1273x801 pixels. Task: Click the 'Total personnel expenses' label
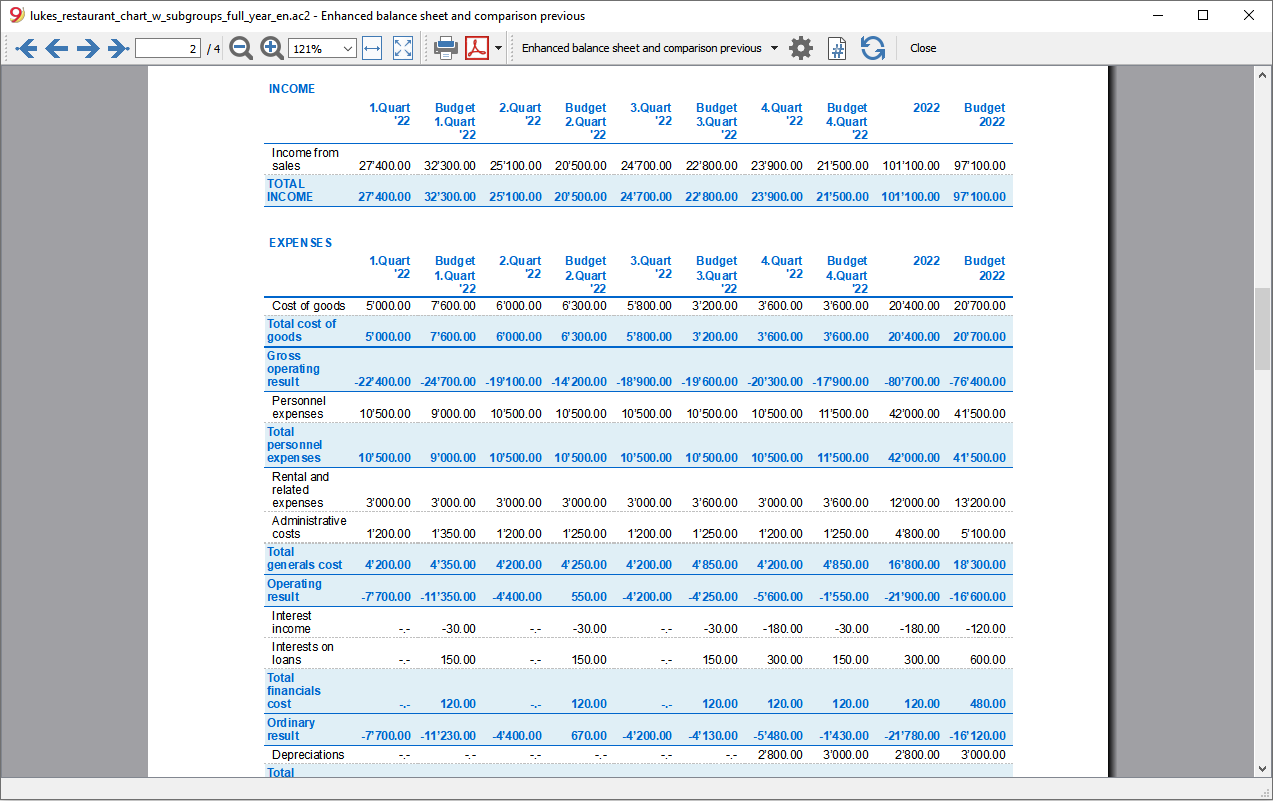pyautogui.click(x=295, y=445)
